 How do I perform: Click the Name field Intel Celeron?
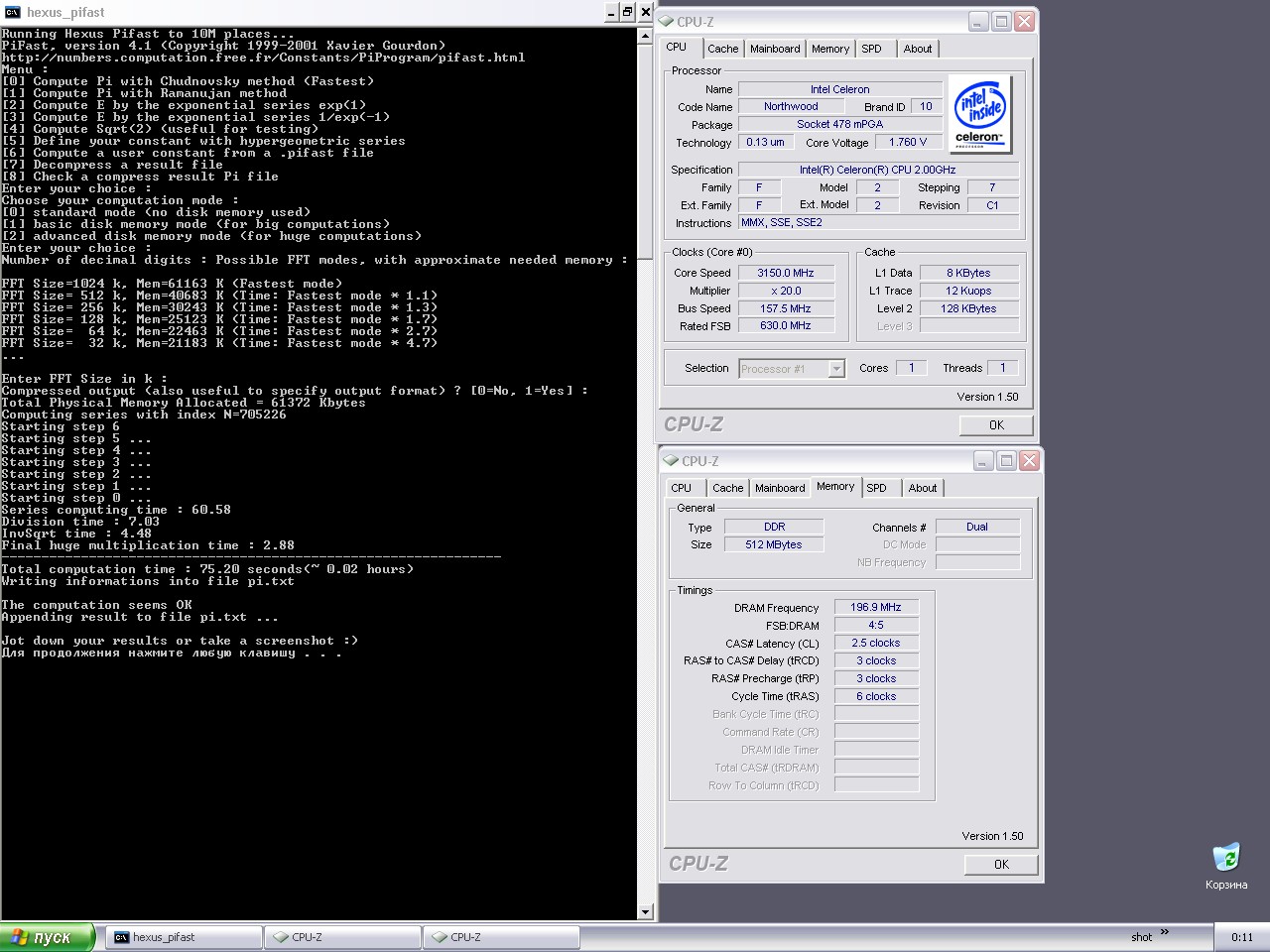pos(839,89)
